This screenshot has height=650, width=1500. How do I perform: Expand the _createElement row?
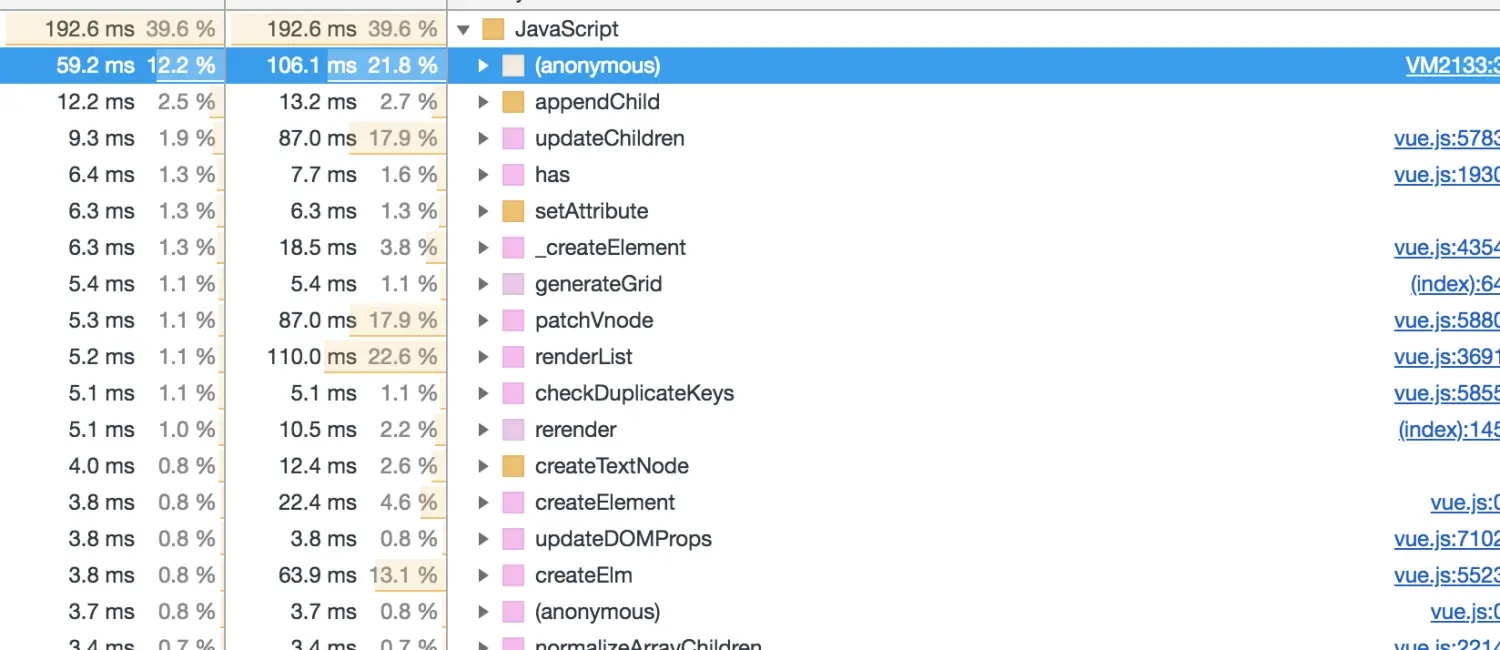tap(483, 248)
